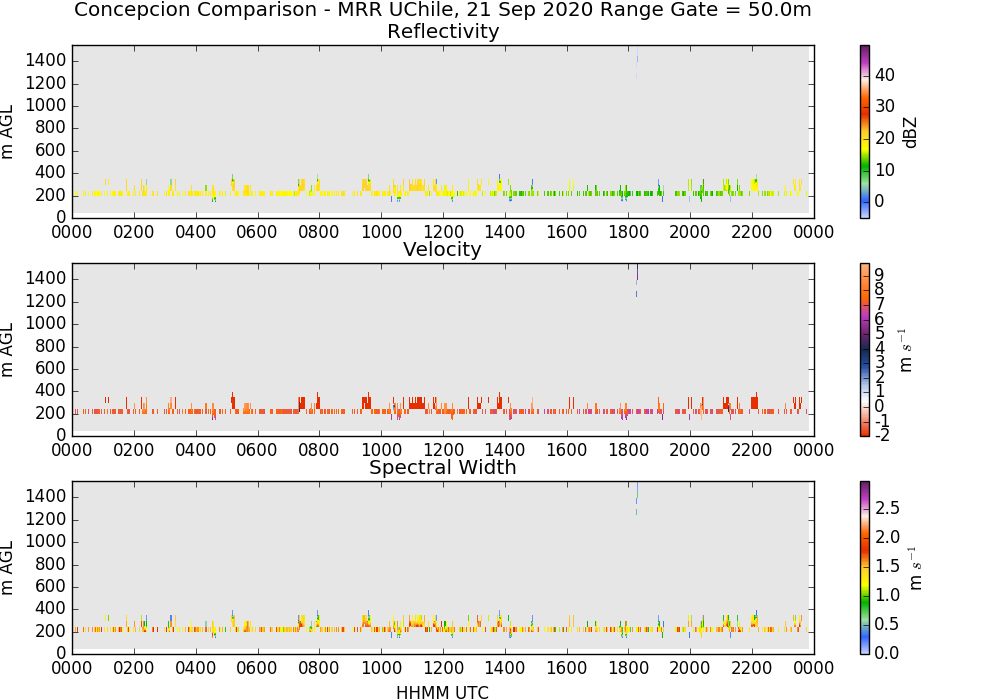
Task: Click the main Concepcion Comparison title
Action: coord(443,10)
